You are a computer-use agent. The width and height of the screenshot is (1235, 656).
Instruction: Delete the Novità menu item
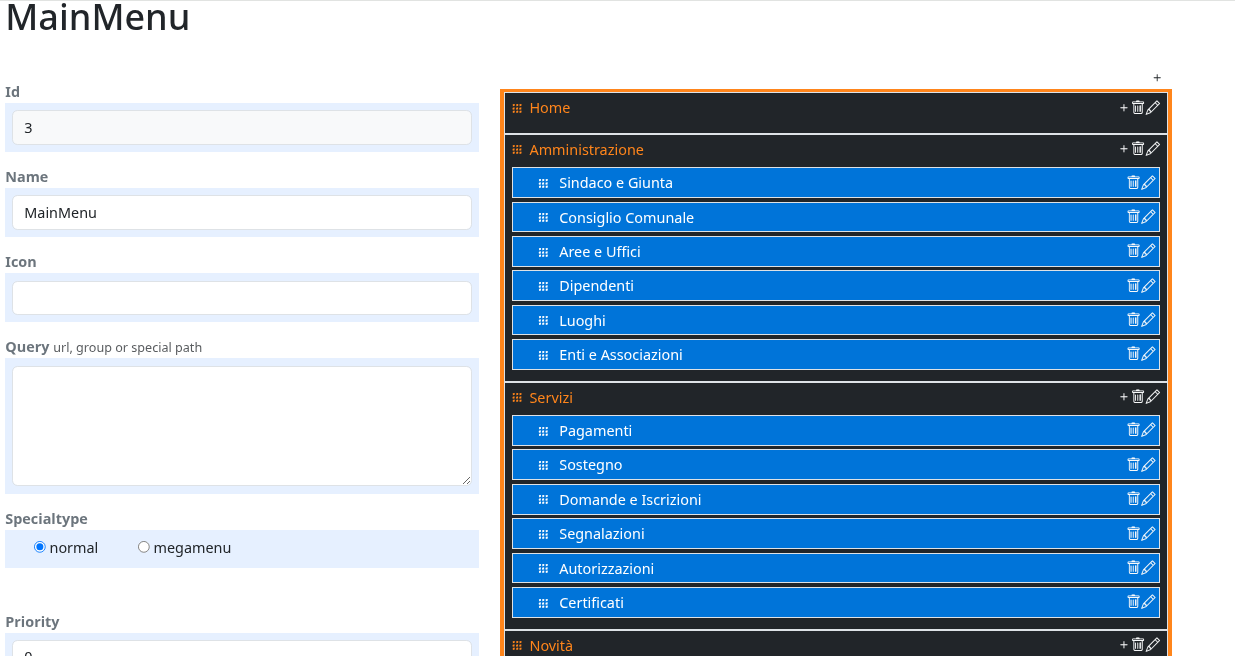click(1138, 644)
